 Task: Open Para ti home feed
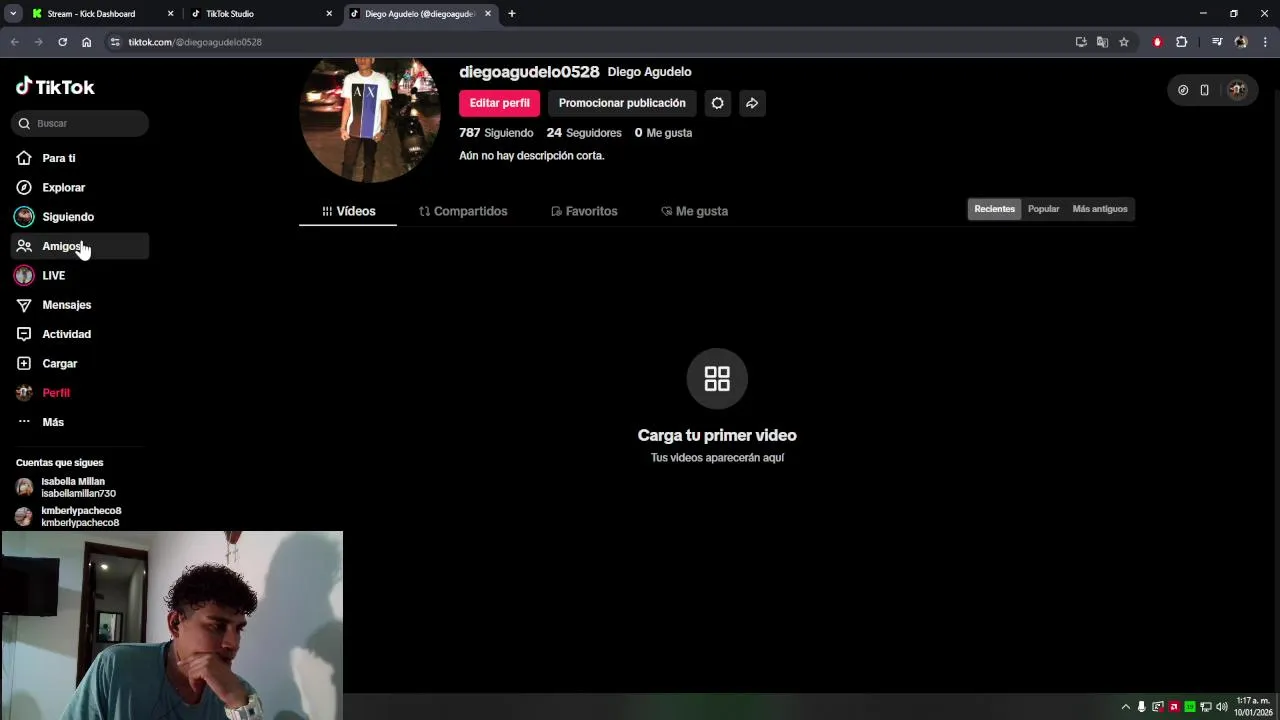pyautogui.click(x=80, y=158)
